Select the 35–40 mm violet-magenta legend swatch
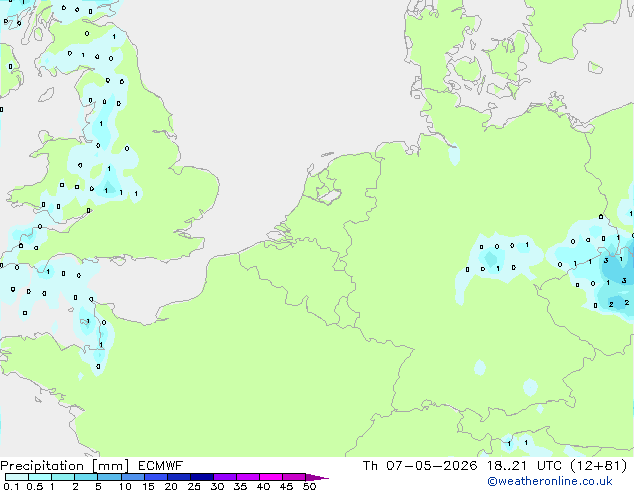This screenshot has width=634, height=490. click(x=247, y=477)
